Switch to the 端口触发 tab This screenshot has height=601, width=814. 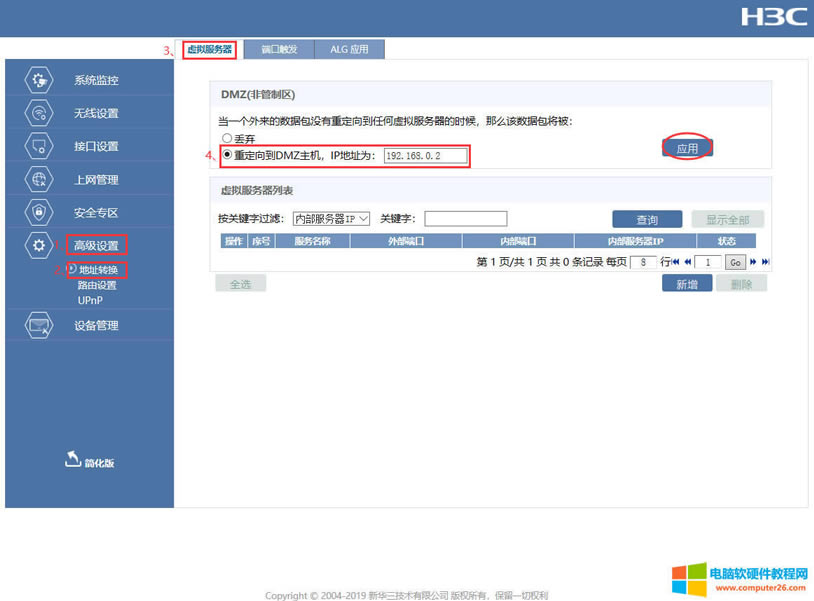point(281,48)
